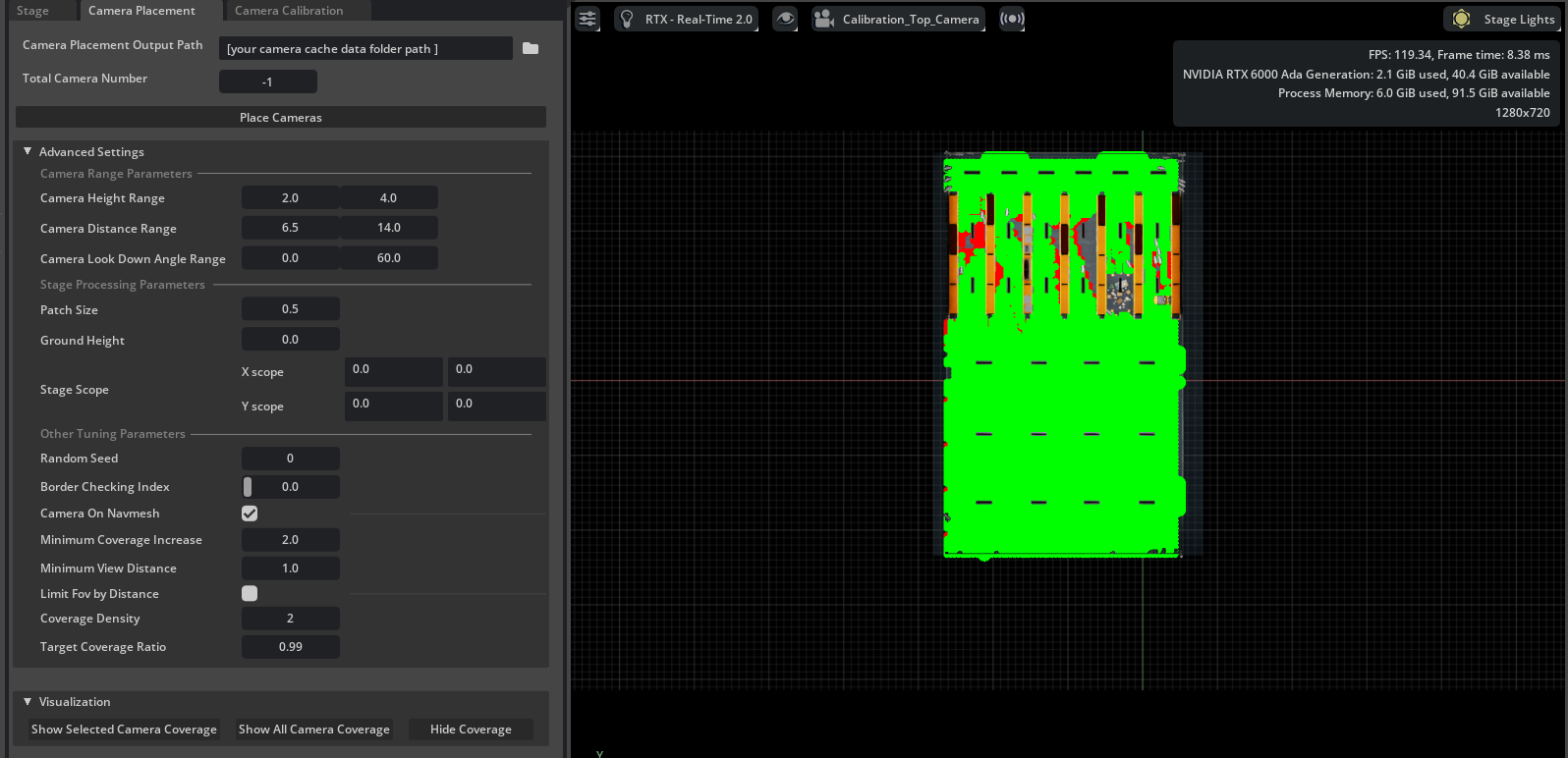This screenshot has height=758, width=1568.
Task: Click Show Selected Camera Coverage button
Action: [124, 730]
